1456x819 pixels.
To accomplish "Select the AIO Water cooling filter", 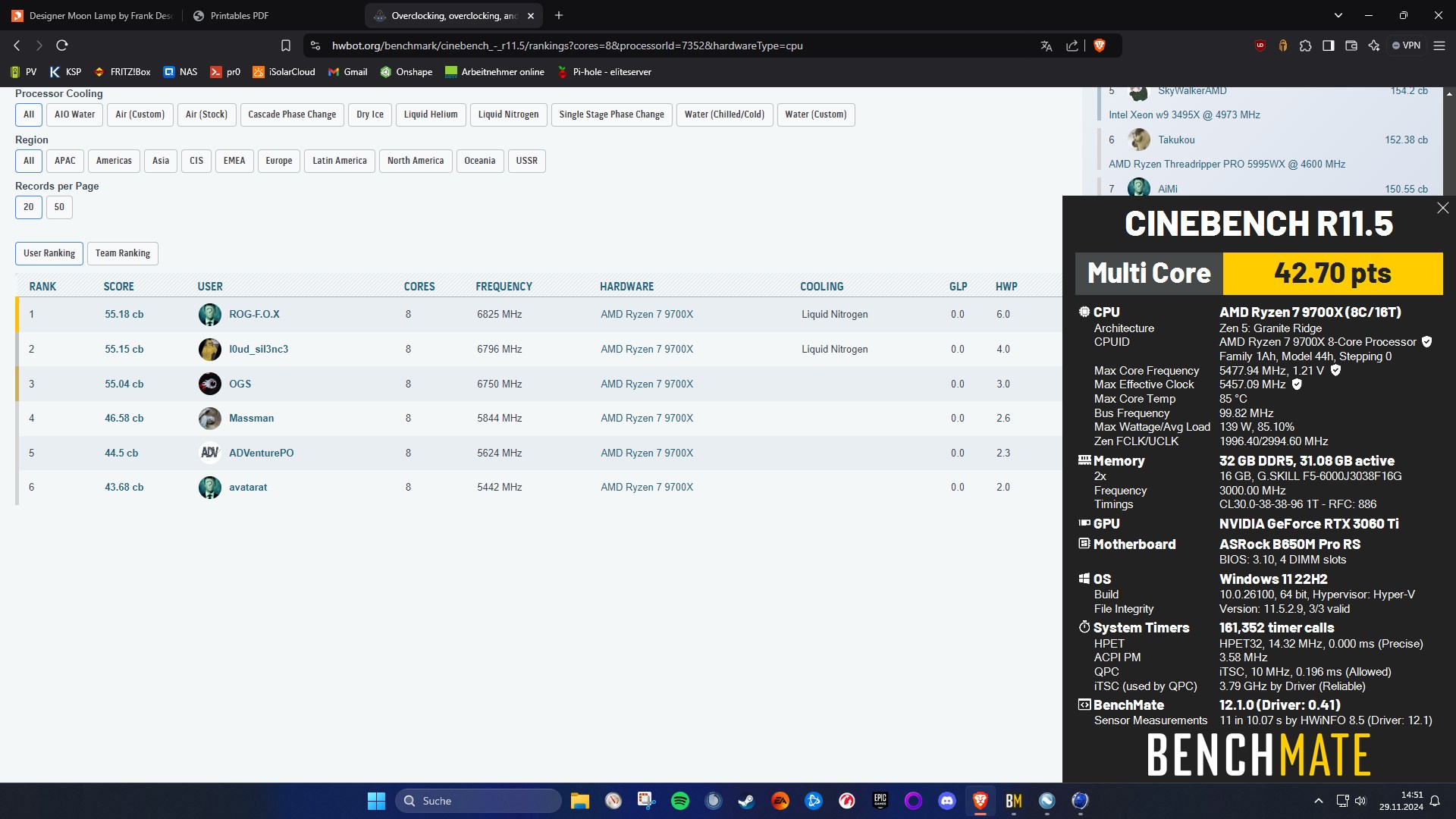I will 74,115.
